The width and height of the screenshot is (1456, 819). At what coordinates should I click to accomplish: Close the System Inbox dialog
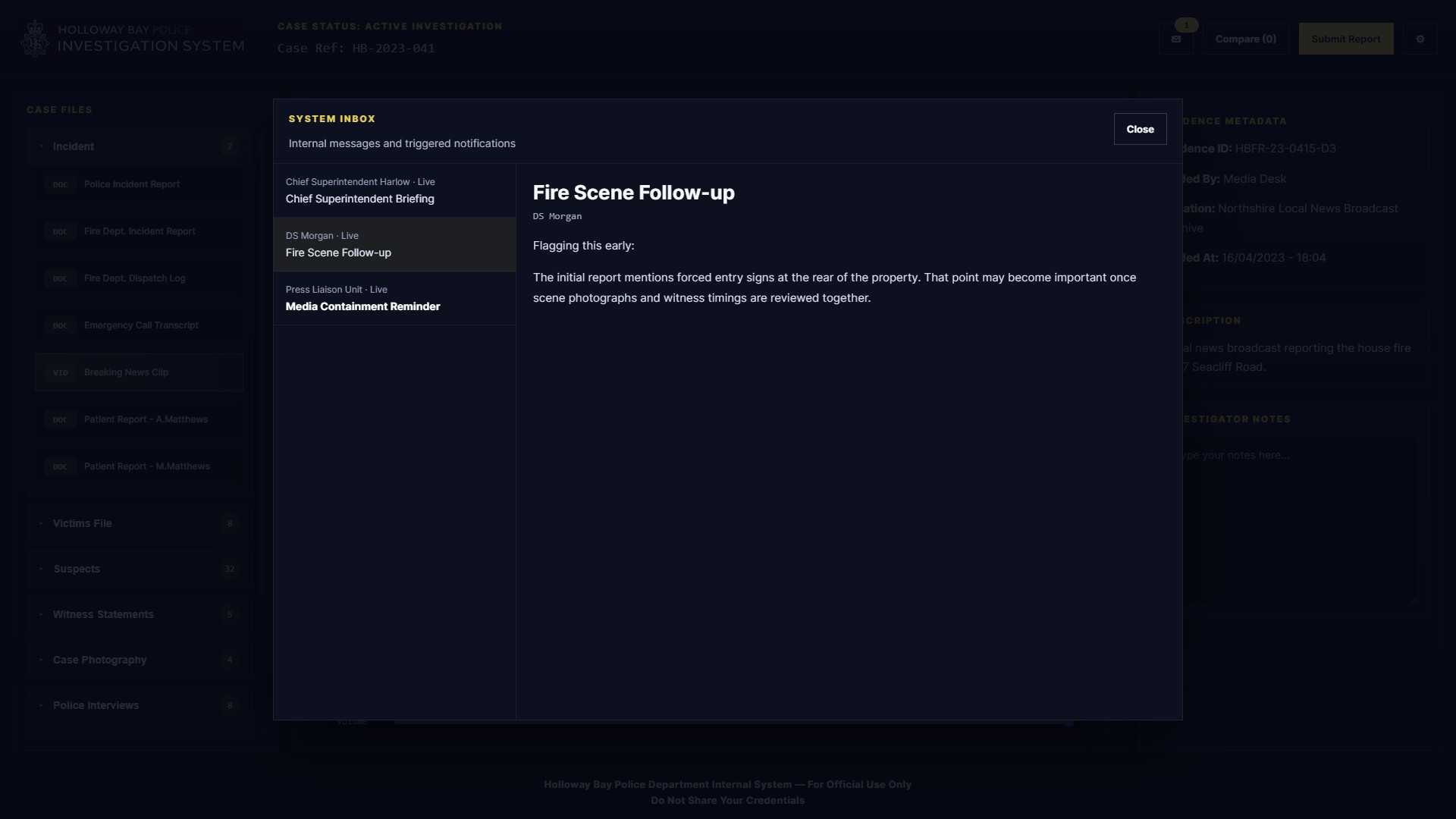[x=1140, y=129]
